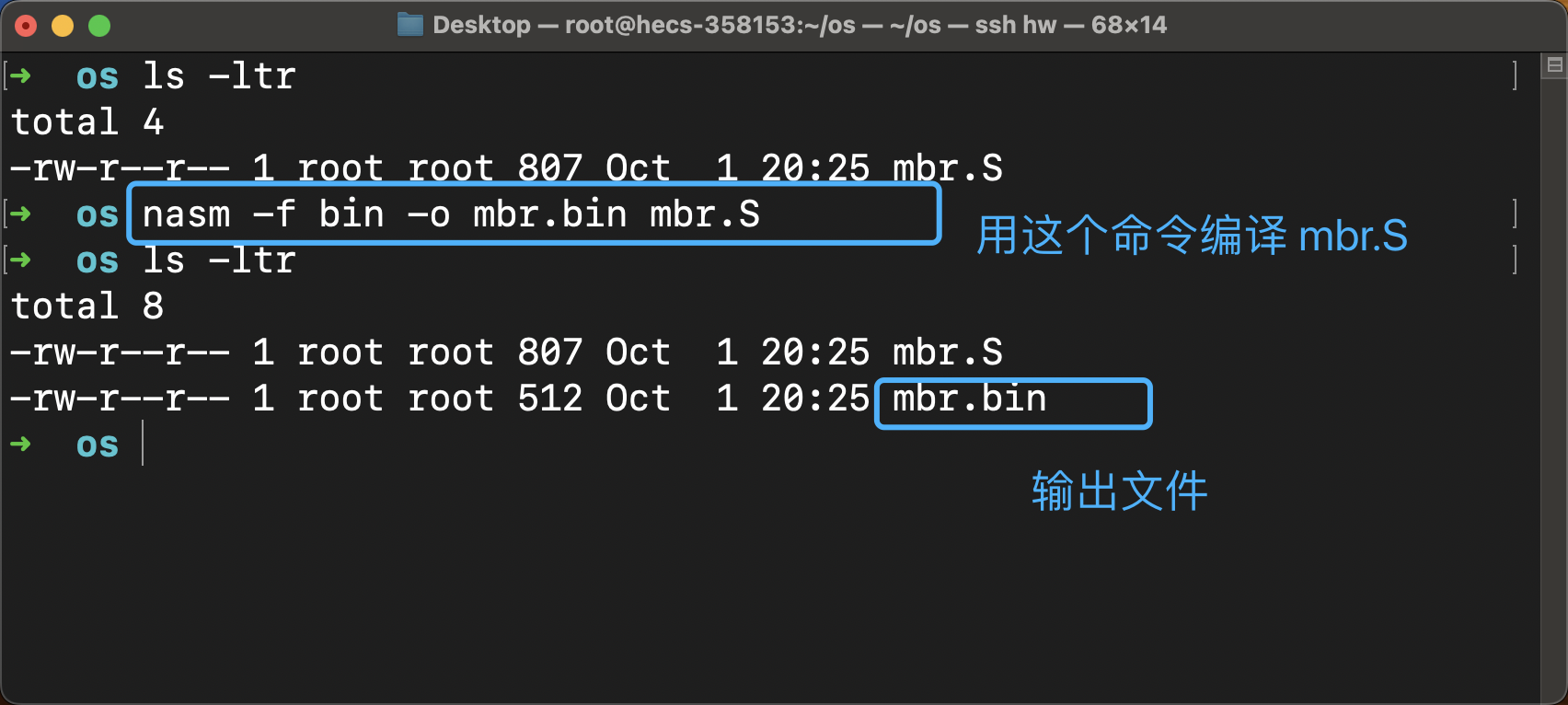Click the 512 file size value
This screenshot has height=705, width=1568.
[x=549, y=399]
